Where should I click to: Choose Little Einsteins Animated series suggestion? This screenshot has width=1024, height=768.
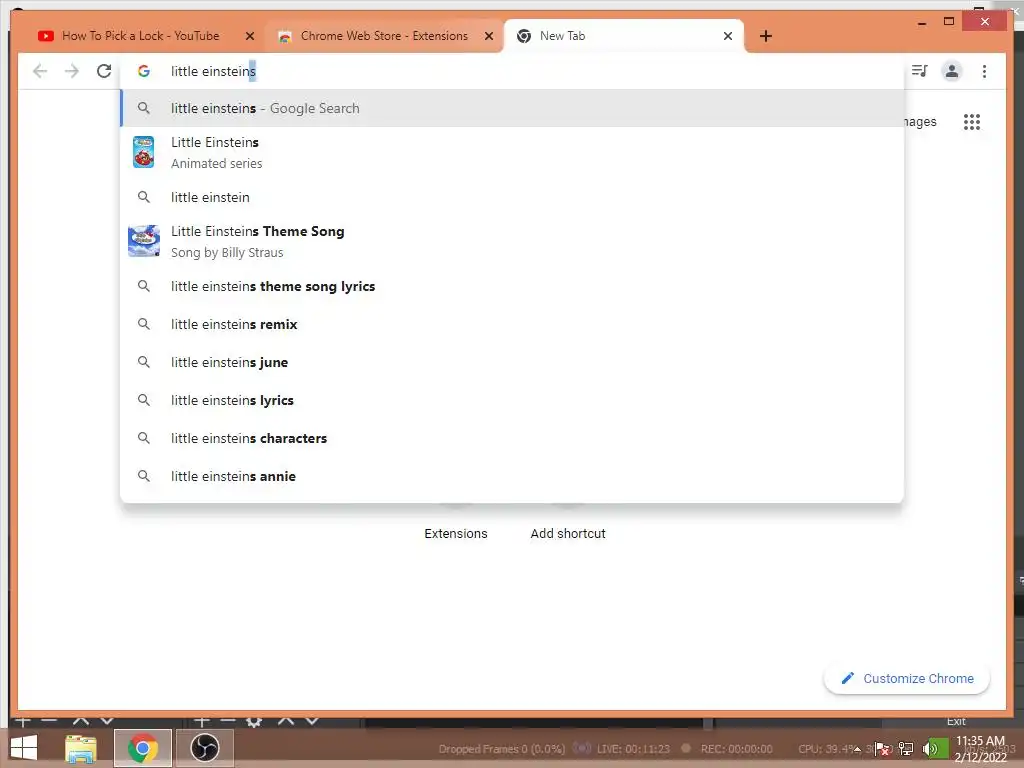(512, 152)
